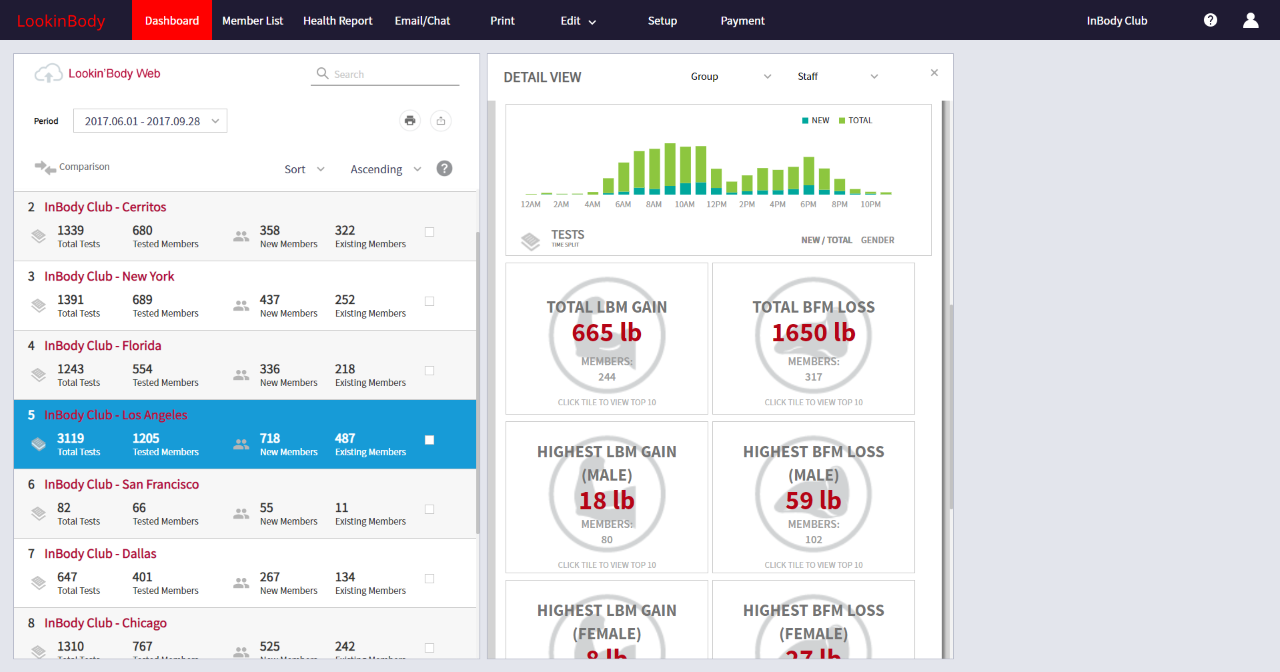Go to the Dashboard tab
1280x672 pixels.
point(172,20)
